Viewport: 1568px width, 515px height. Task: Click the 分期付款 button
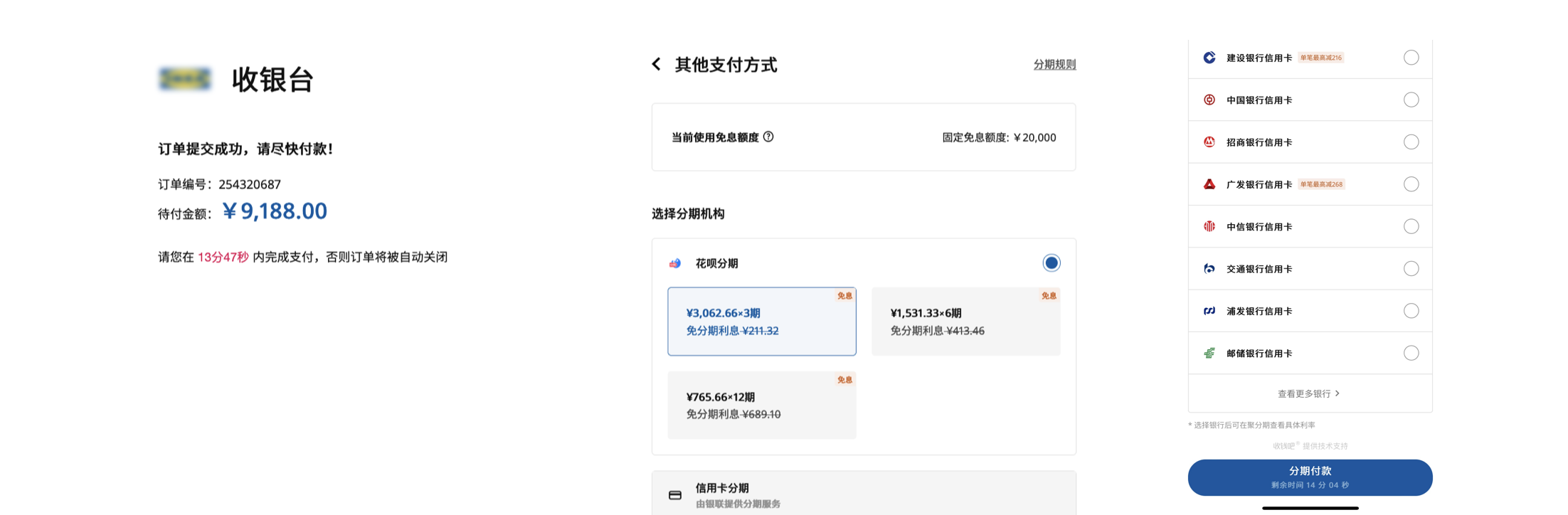[1310, 477]
